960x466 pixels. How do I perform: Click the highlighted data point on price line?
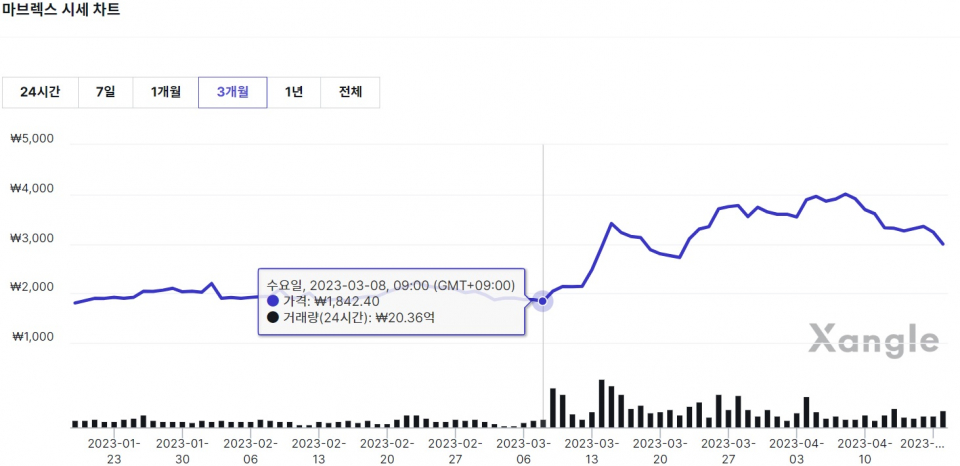point(543,300)
